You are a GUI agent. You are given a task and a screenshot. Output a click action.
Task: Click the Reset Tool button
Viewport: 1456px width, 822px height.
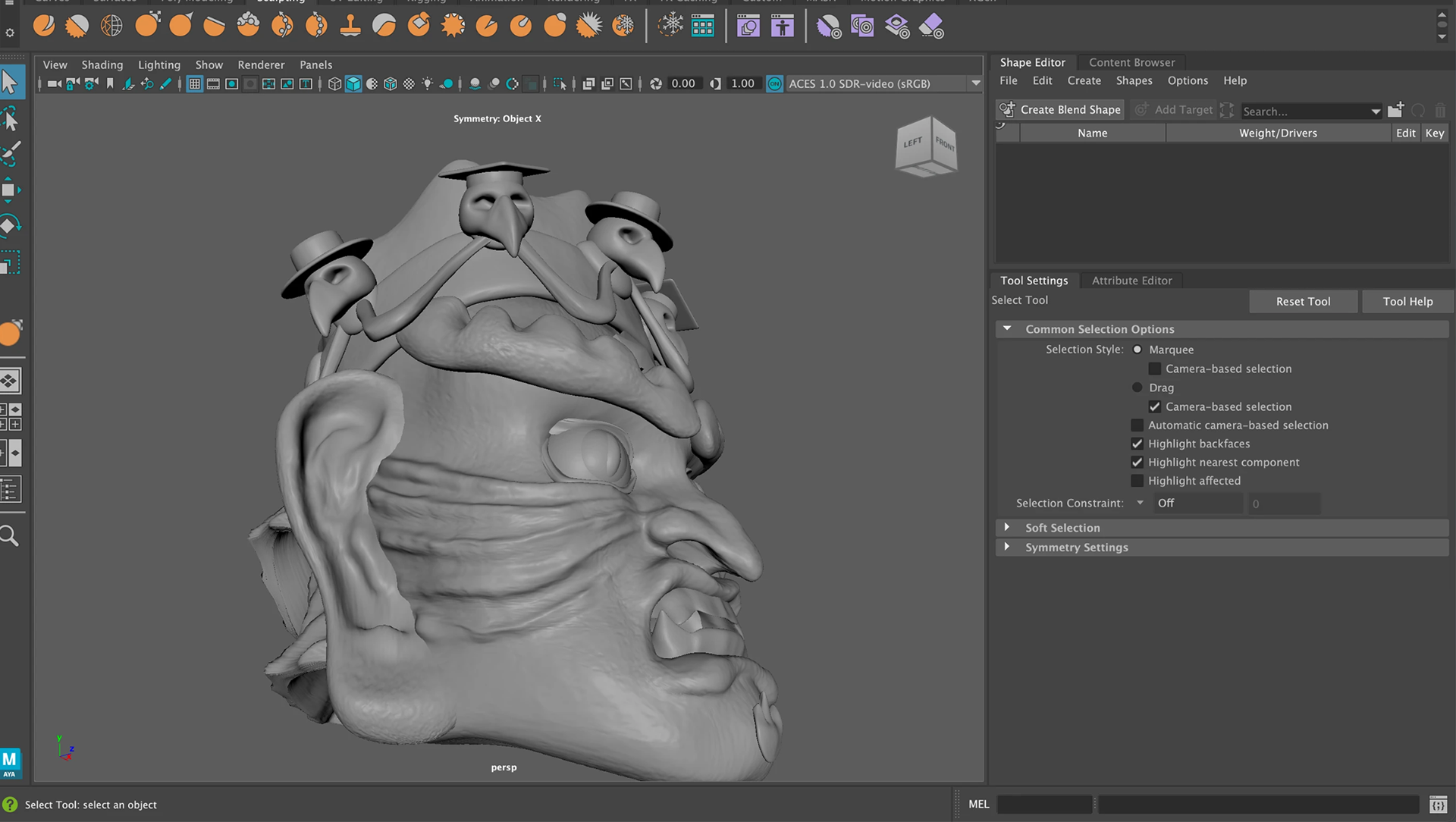1303,302
